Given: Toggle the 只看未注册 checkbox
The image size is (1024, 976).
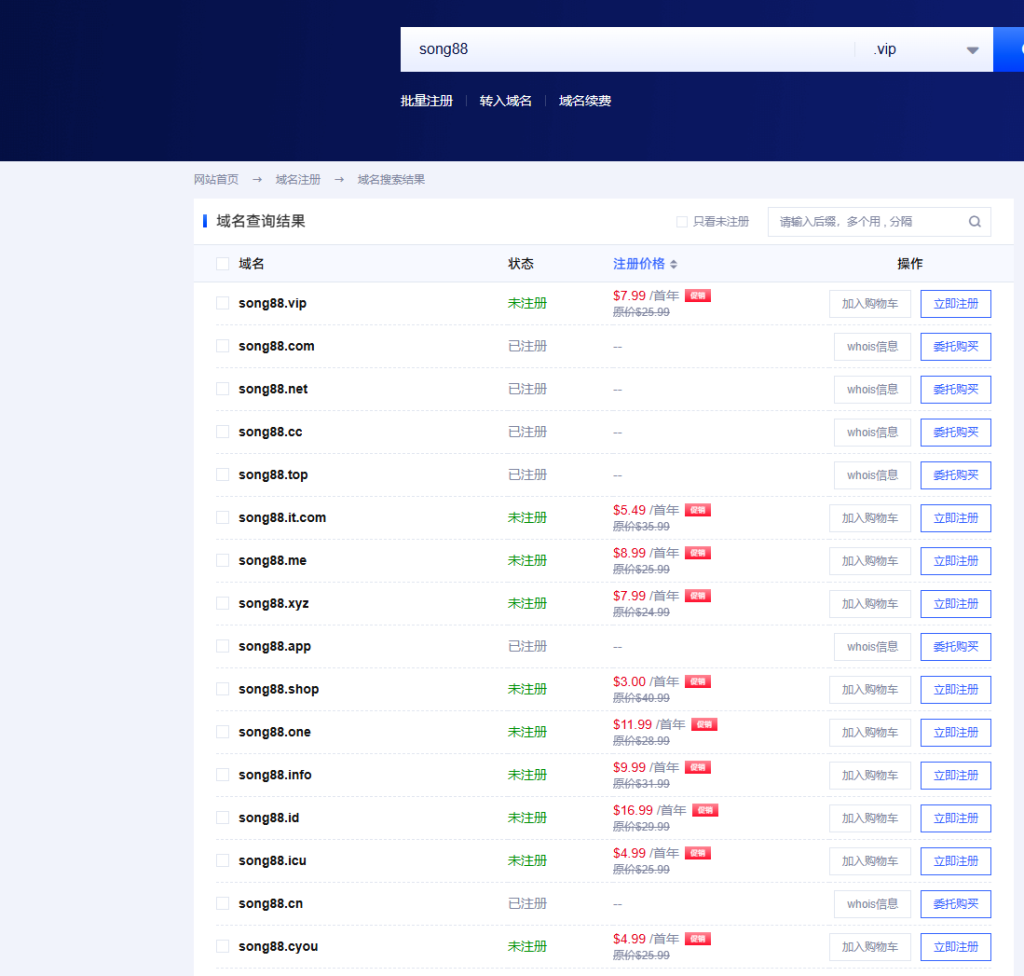Looking at the screenshot, I should point(682,221).
